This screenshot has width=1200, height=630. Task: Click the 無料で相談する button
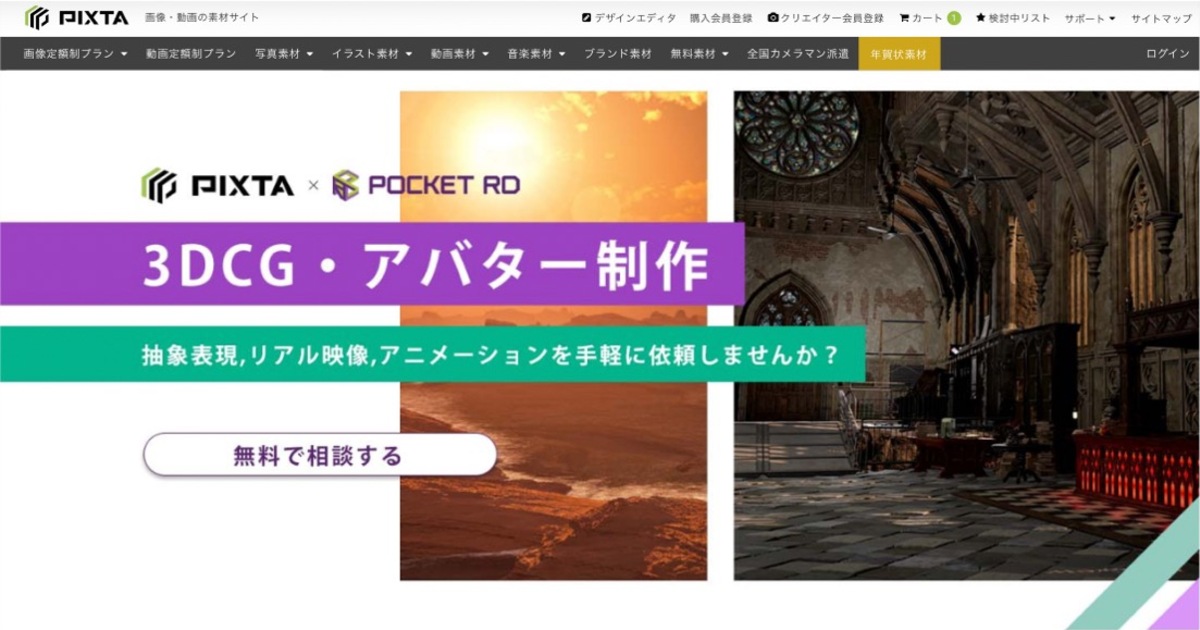click(320, 454)
